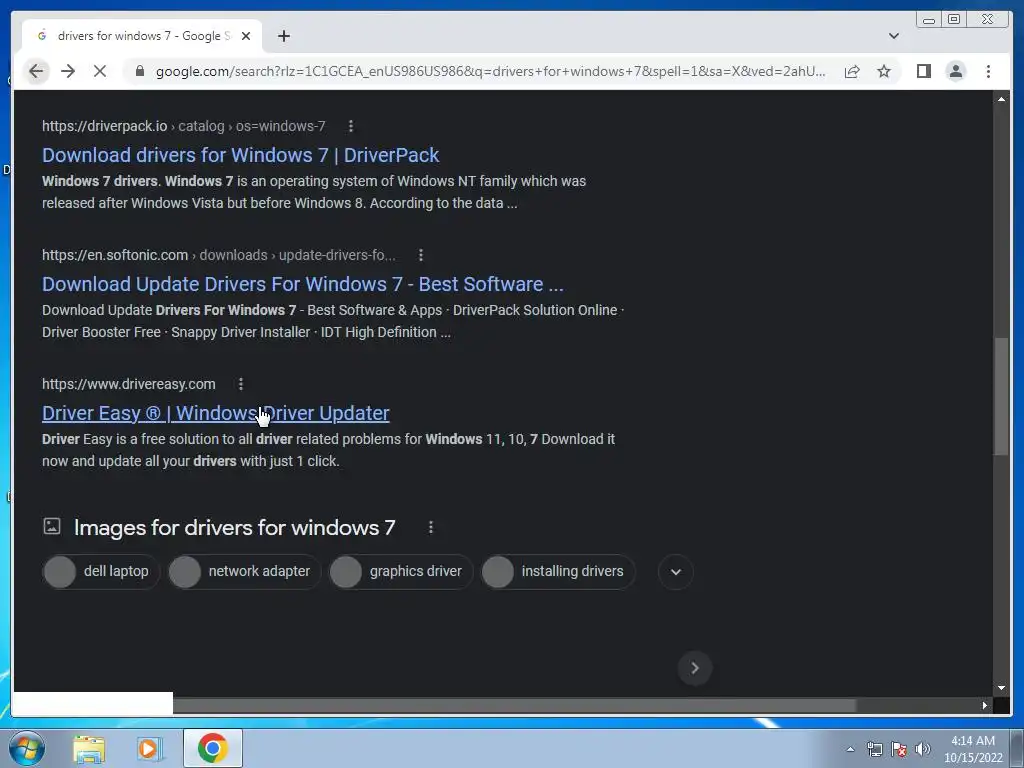Open the Chrome three-dot menu
The width and height of the screenshot is (1024, 768).
click(x=988, y=71)
